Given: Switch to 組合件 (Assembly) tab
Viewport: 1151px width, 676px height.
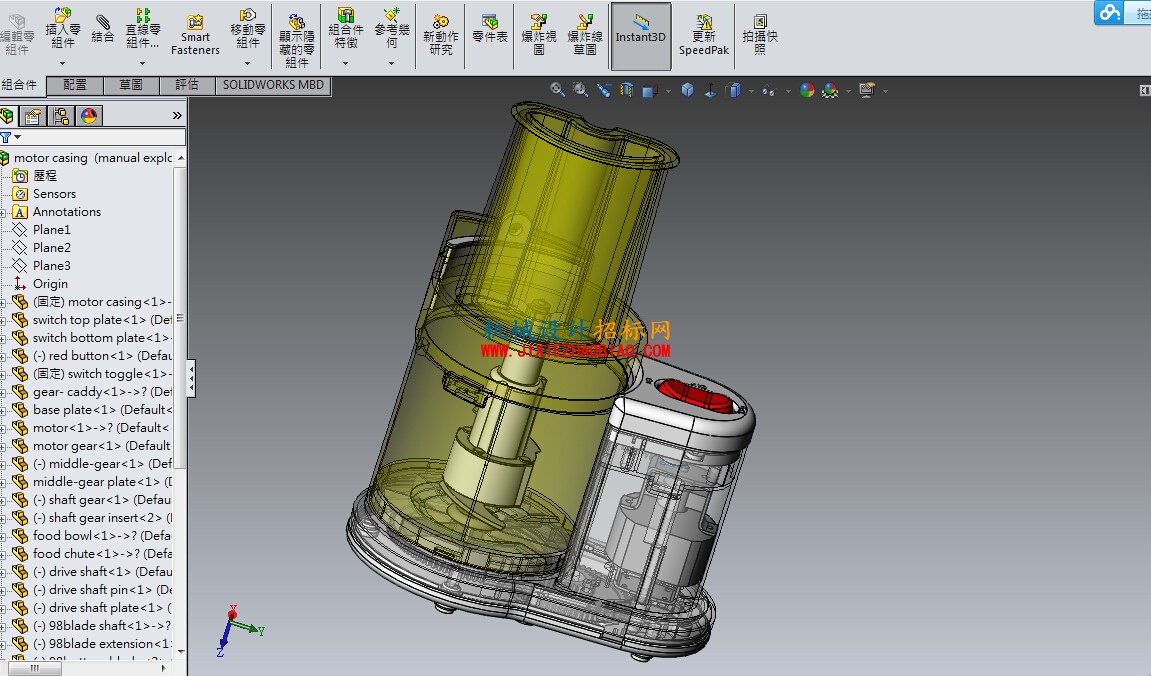Looking at the screenshot, I should coord(21,84).
